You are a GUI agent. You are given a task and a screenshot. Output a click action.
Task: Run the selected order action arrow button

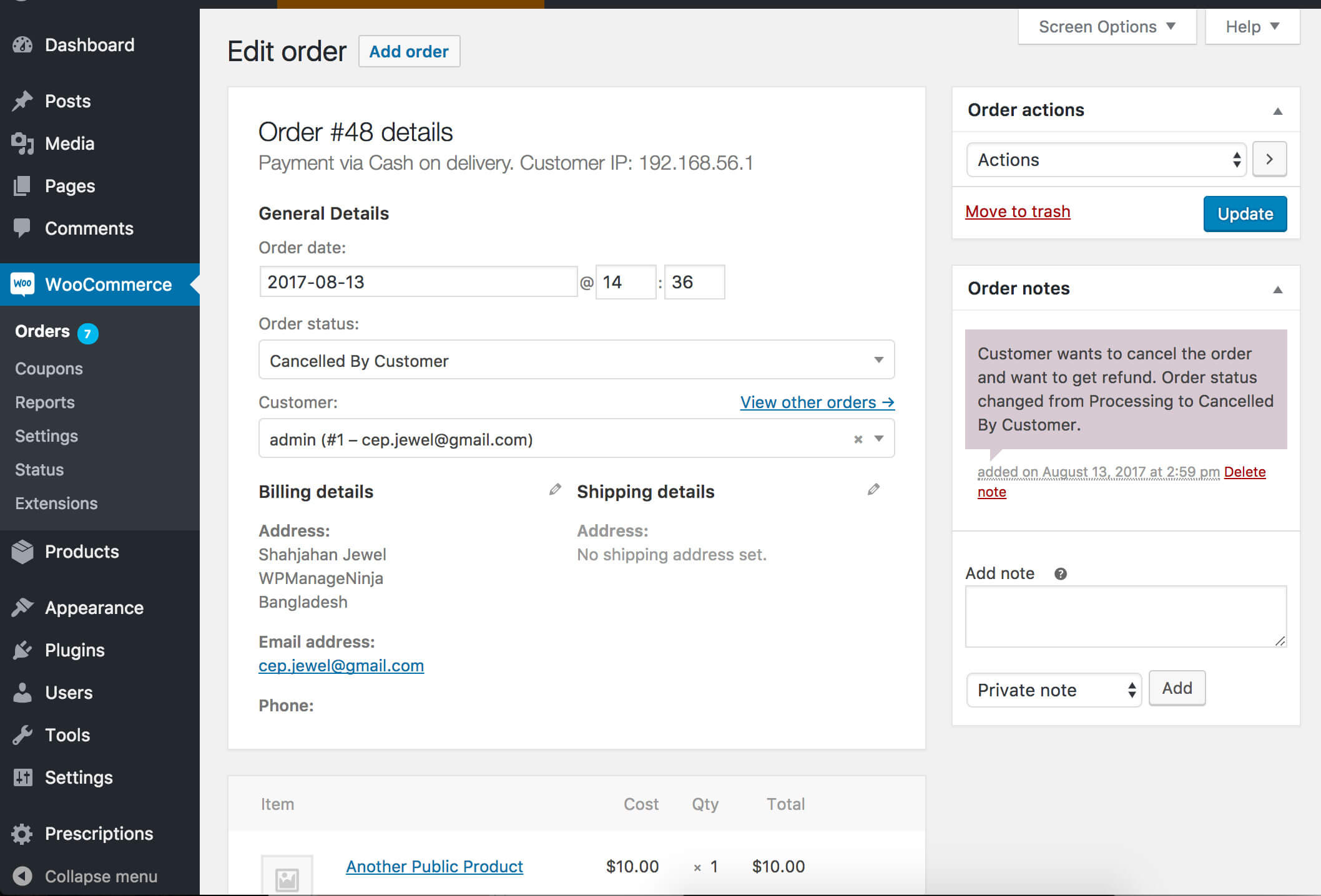[x=1269, y=160]
